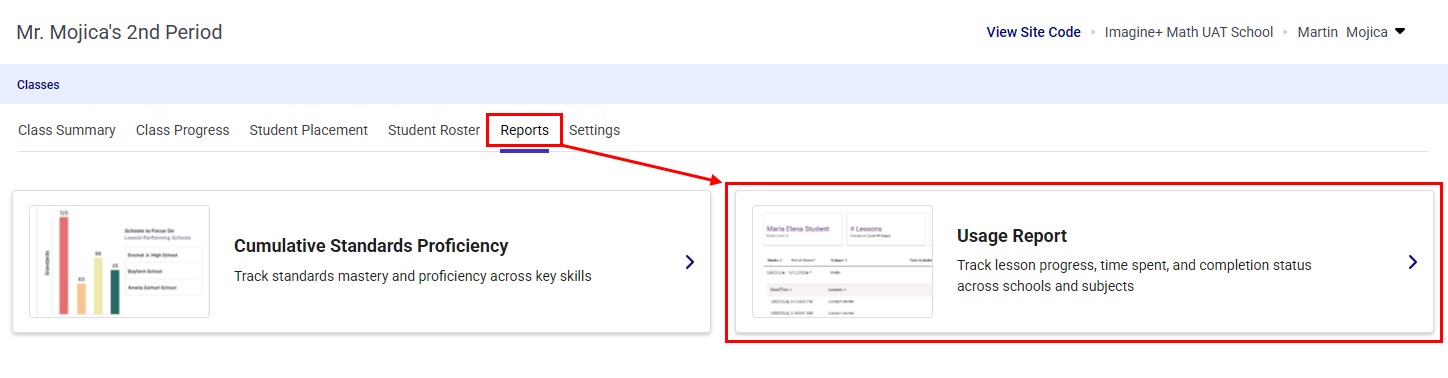The image size is (1448, 378).
Task: Click the Cumulative Standards Proficiency chart thumbnail
Action: pyautogui.click(x=119, y=261)
